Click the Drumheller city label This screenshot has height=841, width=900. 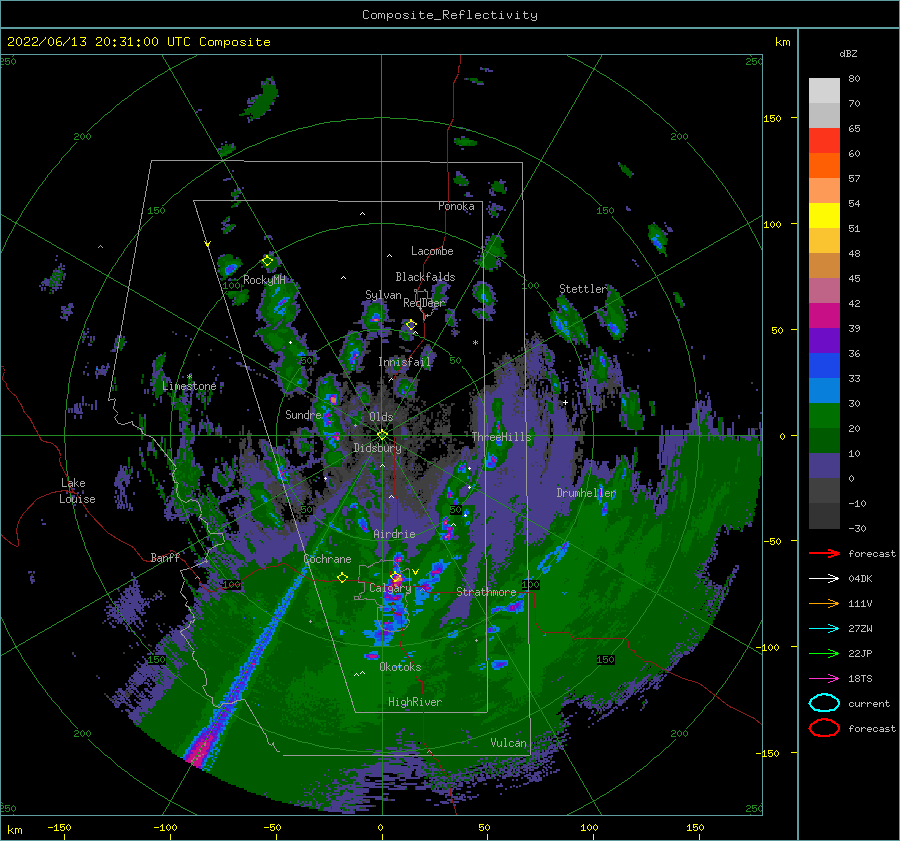click(x=586, y=493)
